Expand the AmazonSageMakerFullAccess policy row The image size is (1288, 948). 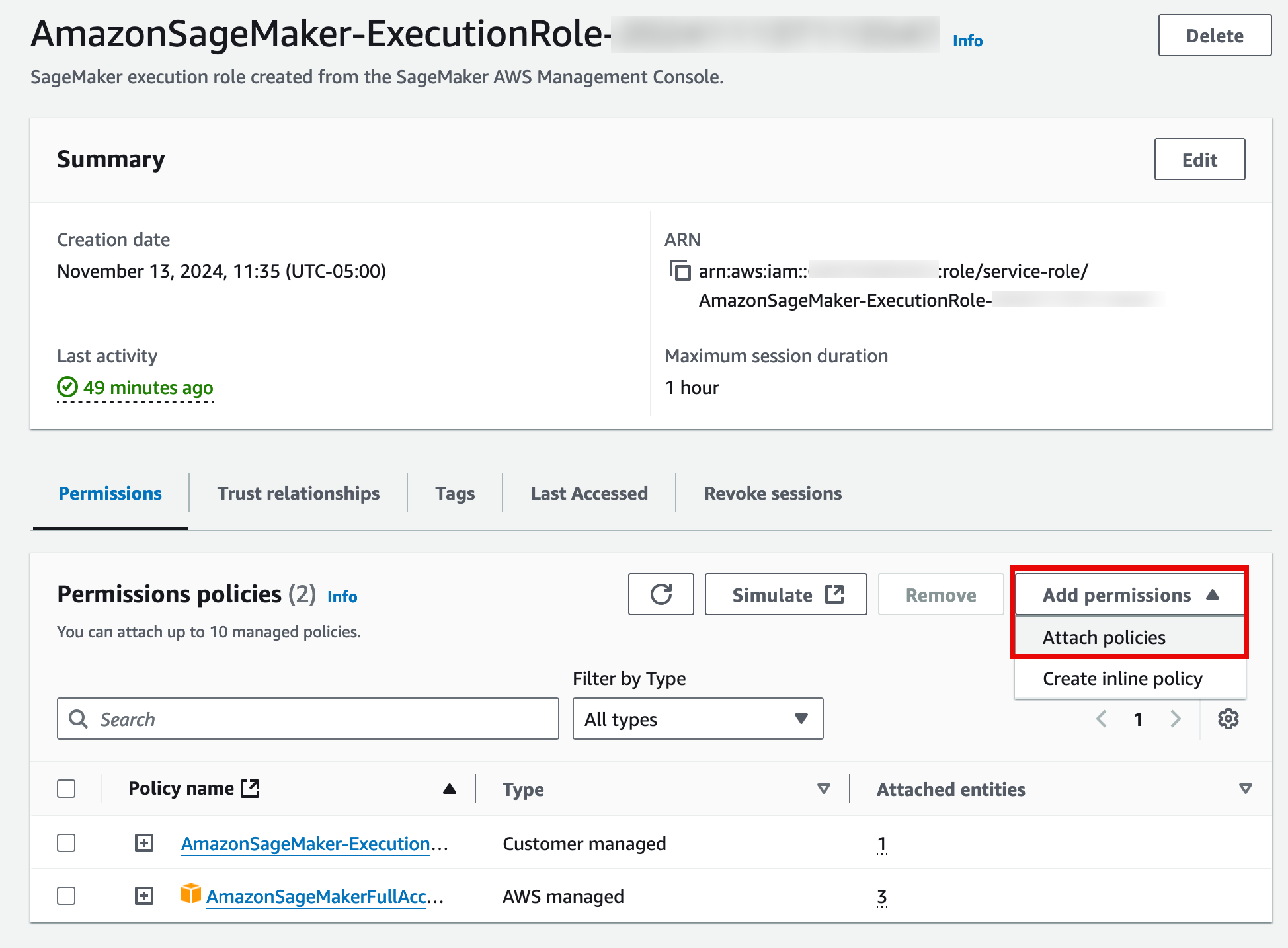click(143, 896)
